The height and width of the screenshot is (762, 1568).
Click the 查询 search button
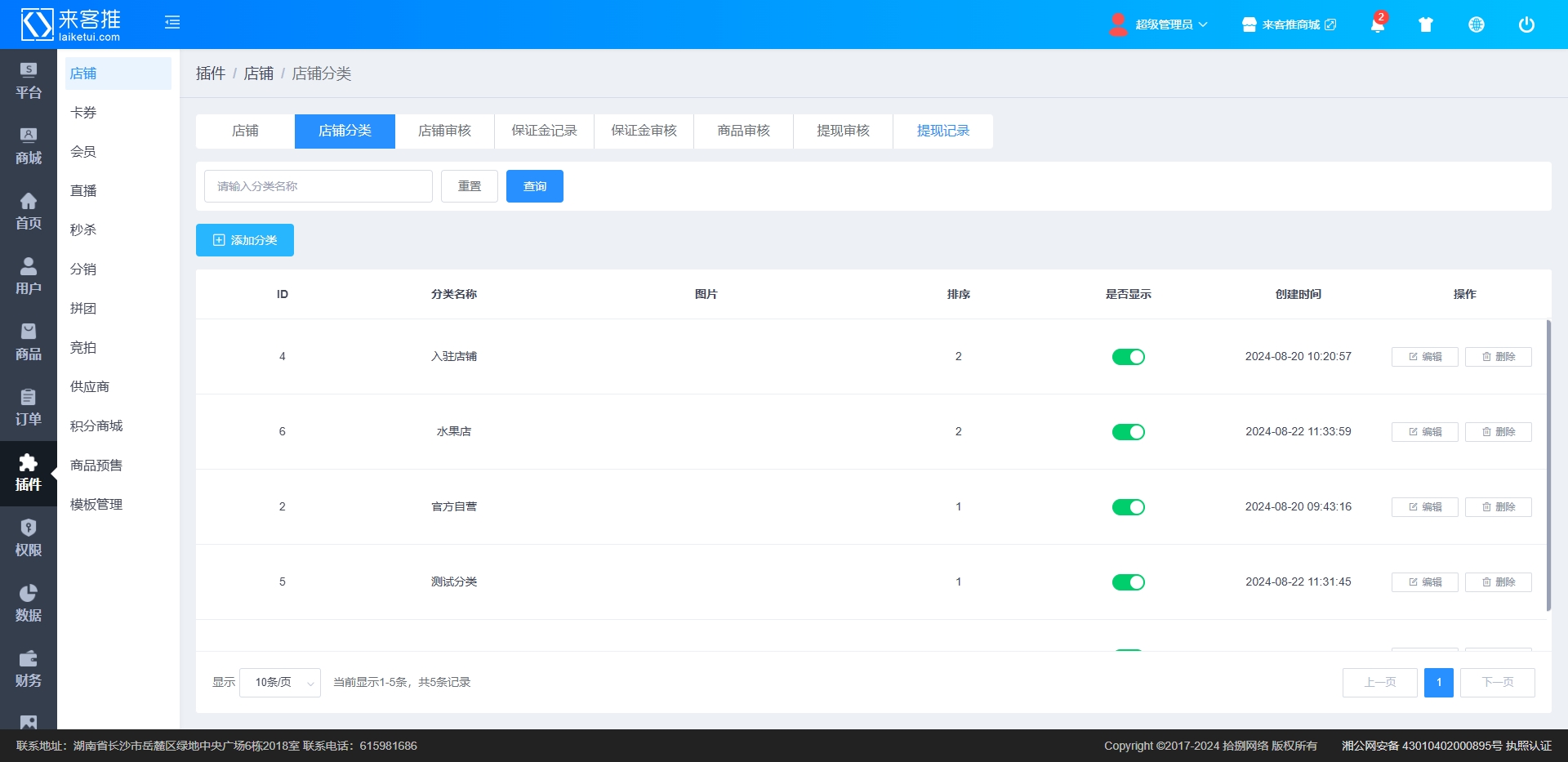(534, 186)
